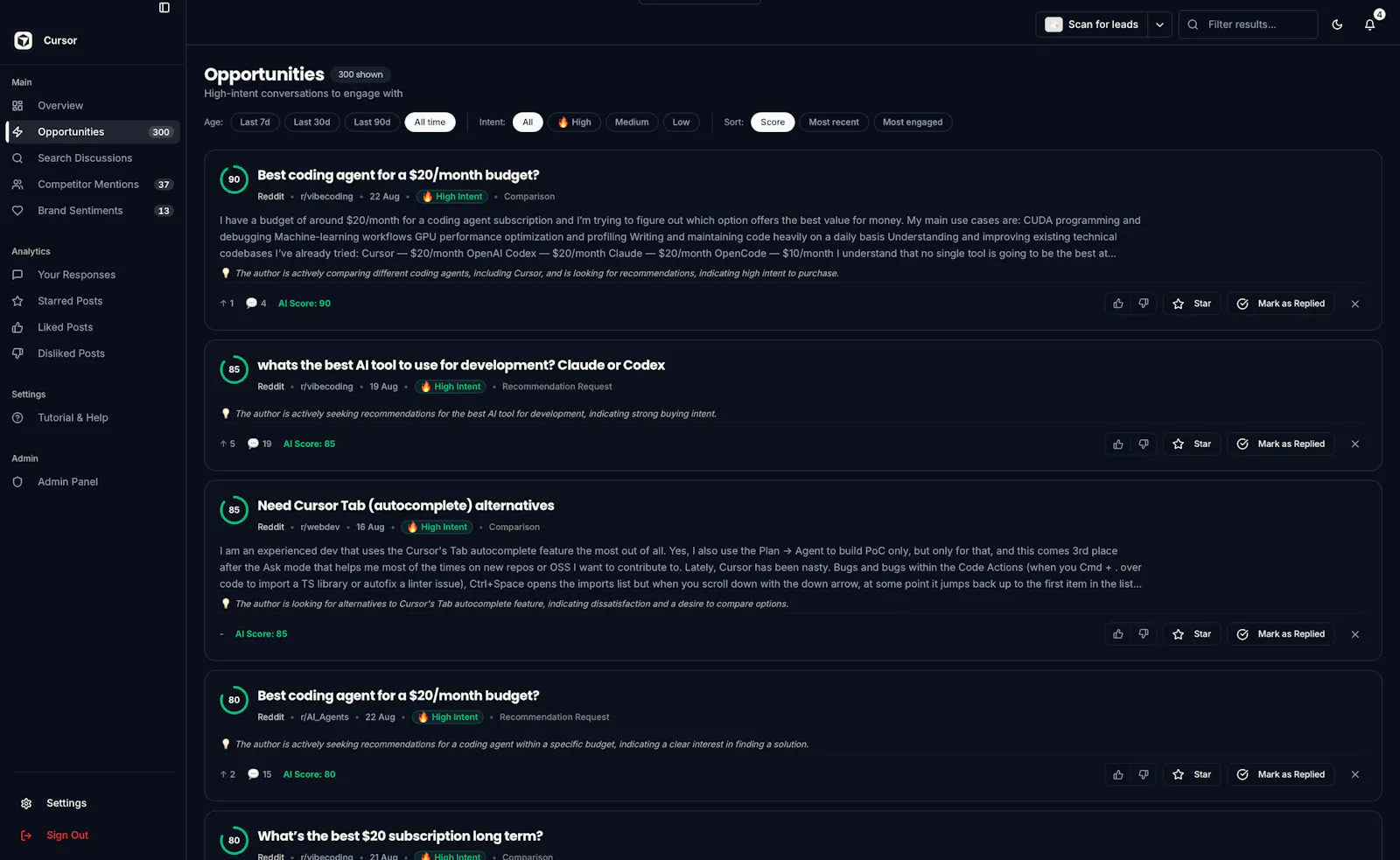1400x860 pixels.
Task: Sort by Most recent
Action: (x=834, y=122)
